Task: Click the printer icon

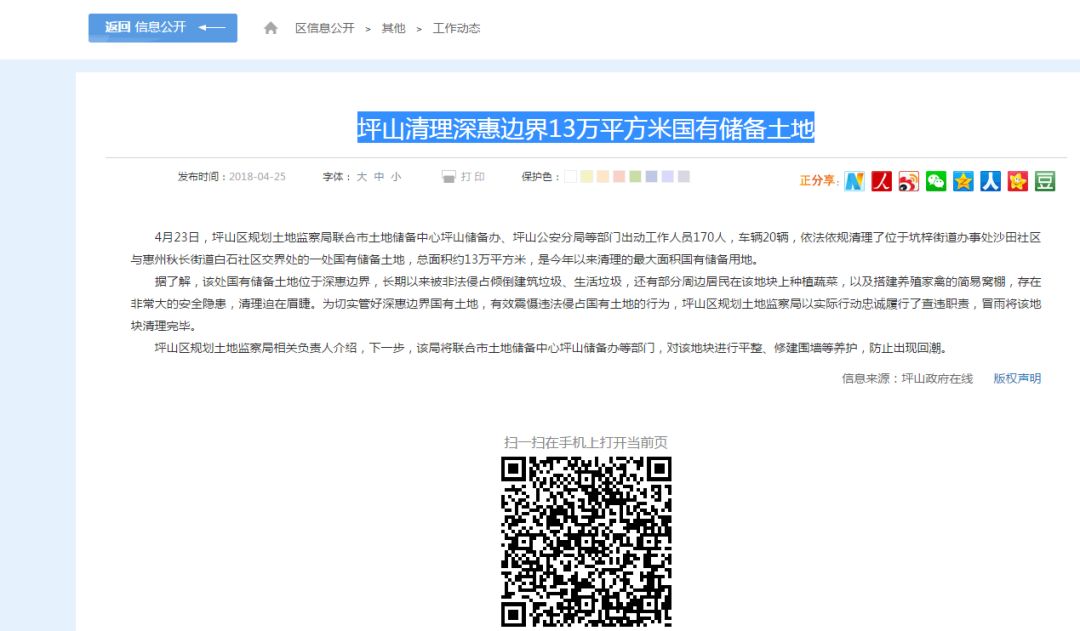Action: pos(449,177)
